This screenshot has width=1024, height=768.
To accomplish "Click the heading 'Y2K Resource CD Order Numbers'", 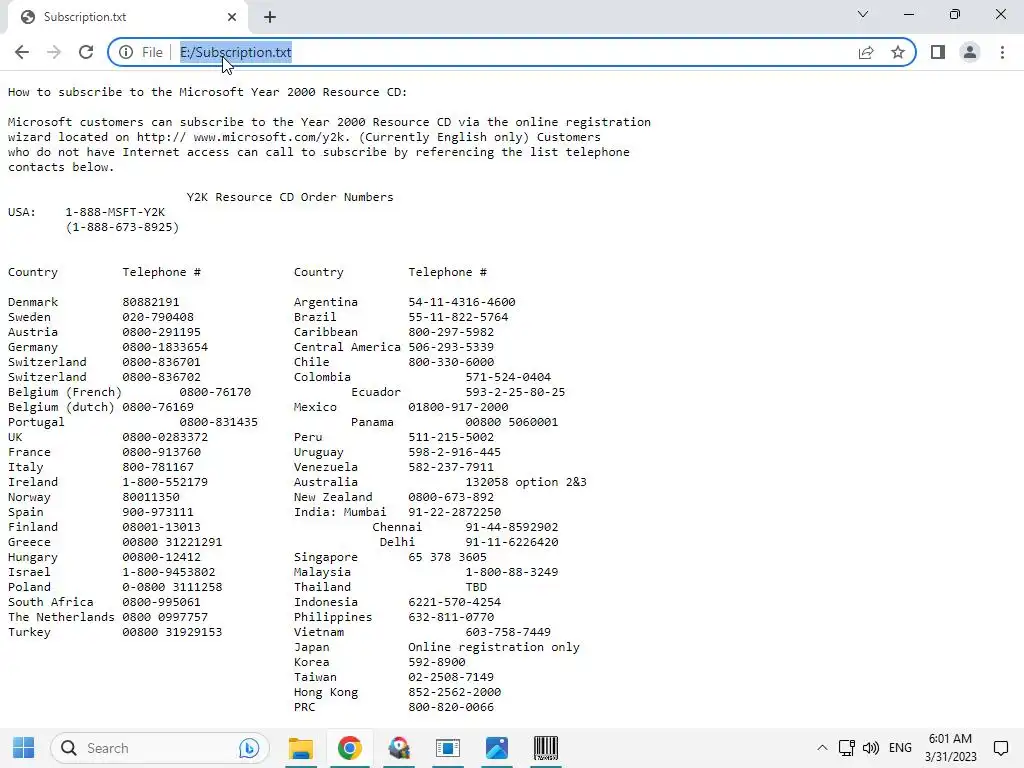I will 290,197.
